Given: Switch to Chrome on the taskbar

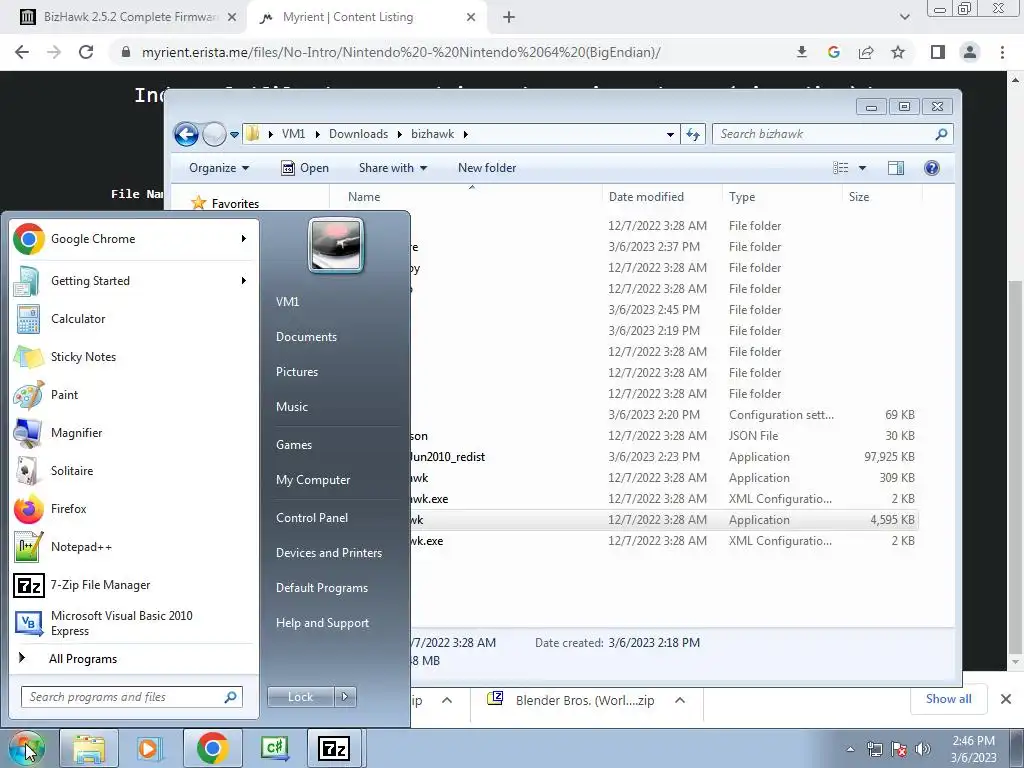Looking at the screenshot, I should point(212,748).
